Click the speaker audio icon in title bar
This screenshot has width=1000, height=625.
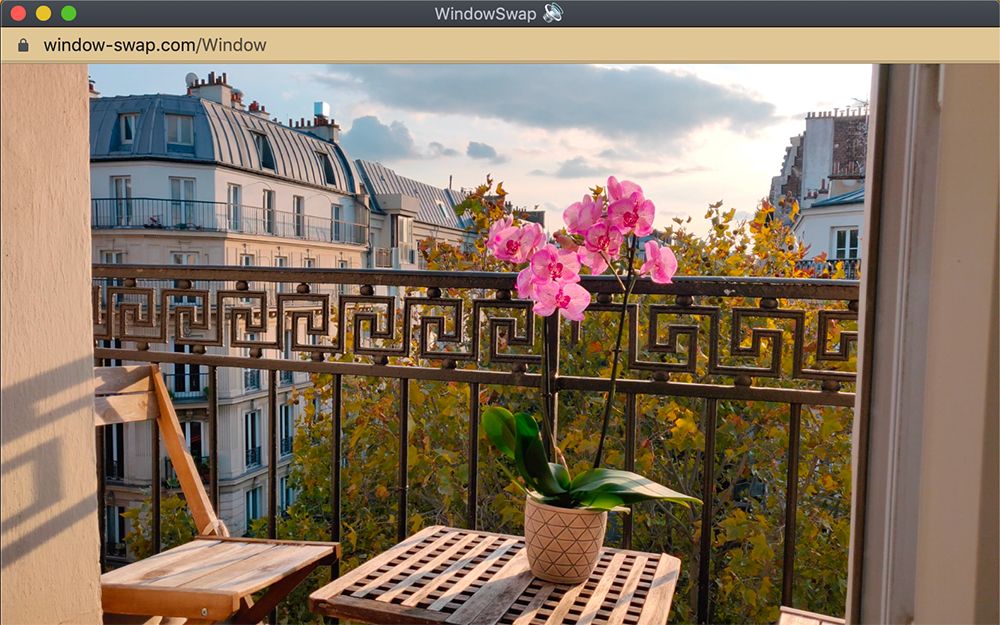553,13
